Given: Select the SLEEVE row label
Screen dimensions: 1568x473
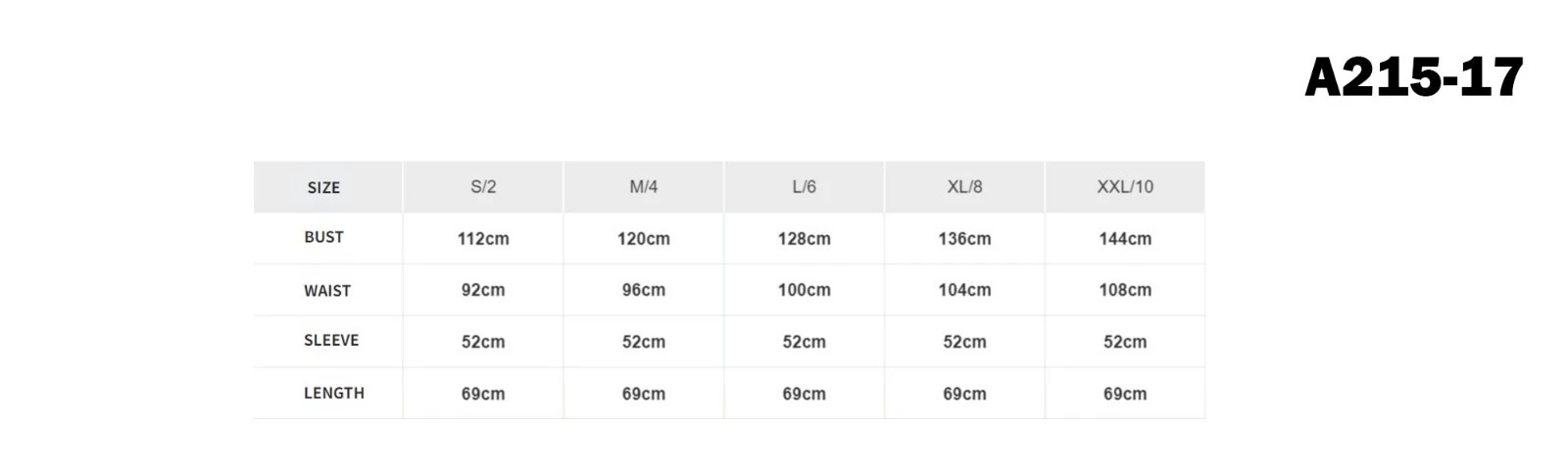Looking at the screenshot, I should coord(331,340).
